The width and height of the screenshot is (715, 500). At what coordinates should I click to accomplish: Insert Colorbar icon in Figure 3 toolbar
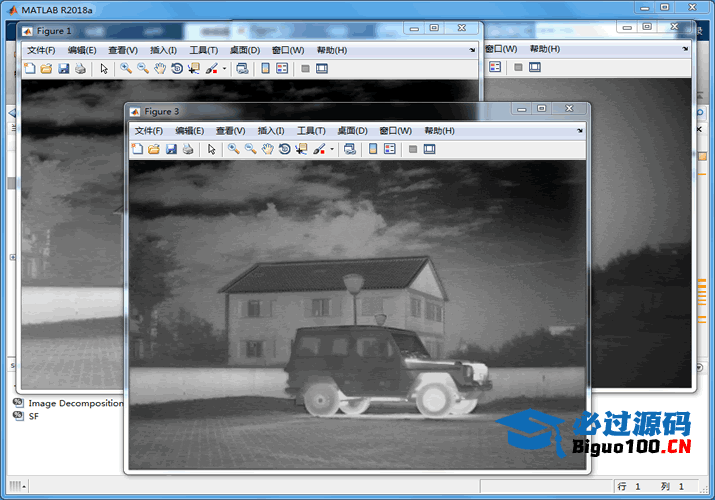click(x=373, y=149)
